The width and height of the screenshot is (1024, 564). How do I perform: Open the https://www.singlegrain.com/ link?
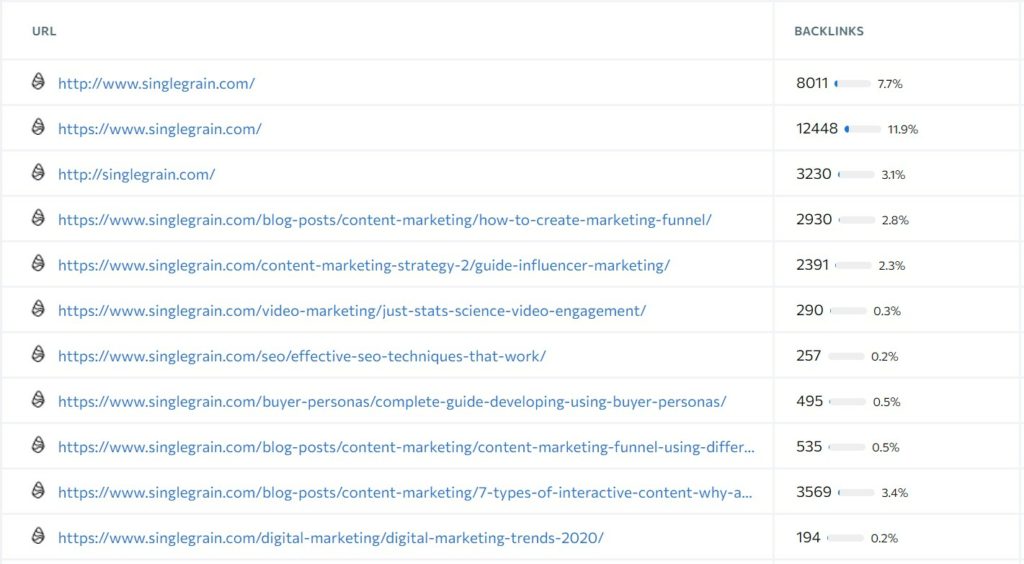[x=160, y=129]
